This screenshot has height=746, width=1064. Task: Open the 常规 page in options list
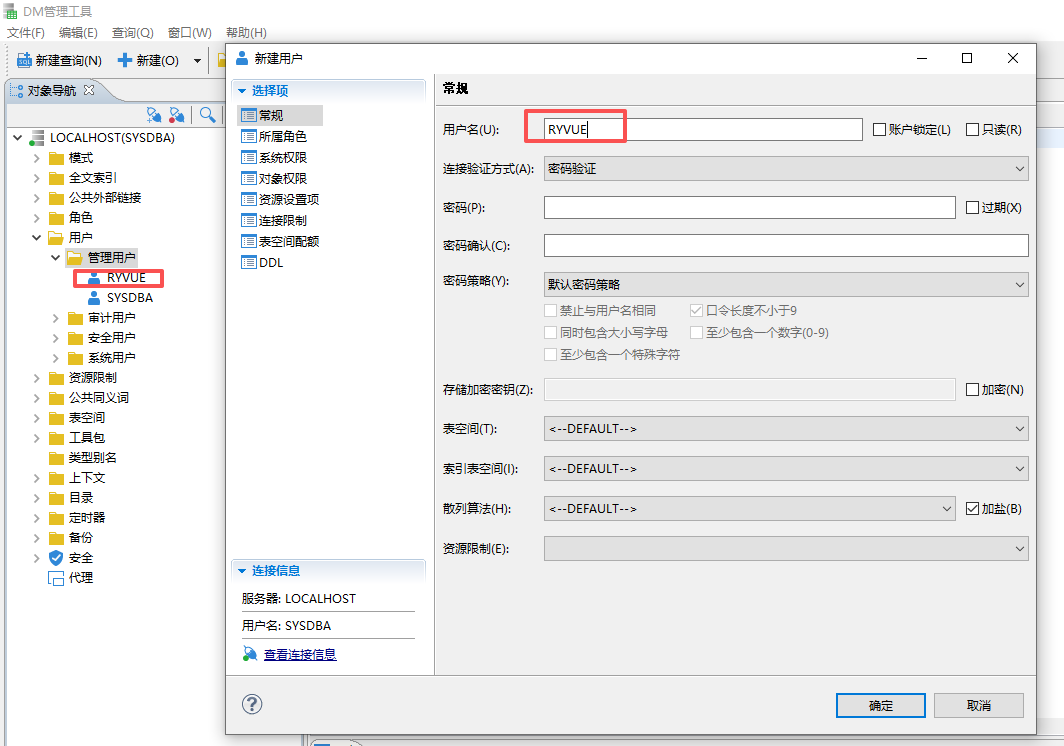[280, 115]
